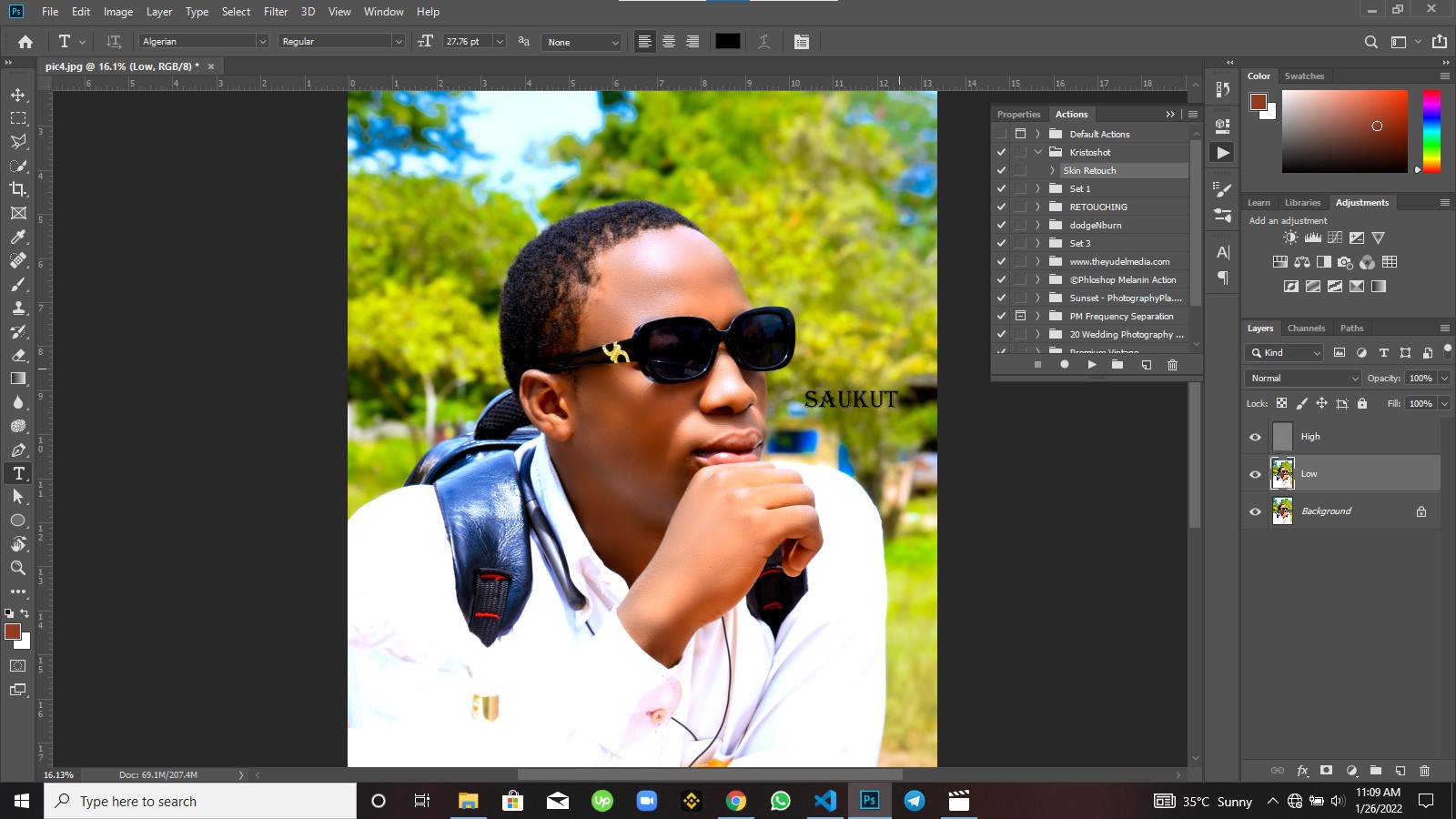
Task: Select the Hand tool
Action: click(x=18, y=544)
